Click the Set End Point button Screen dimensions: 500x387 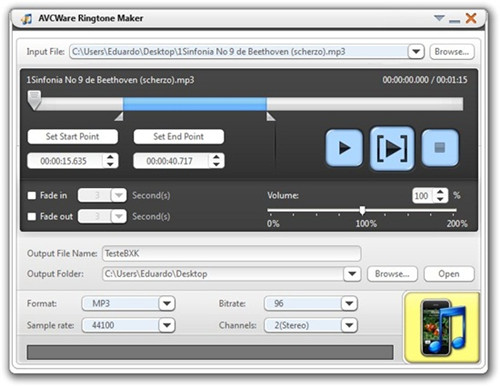pos(178,136)
